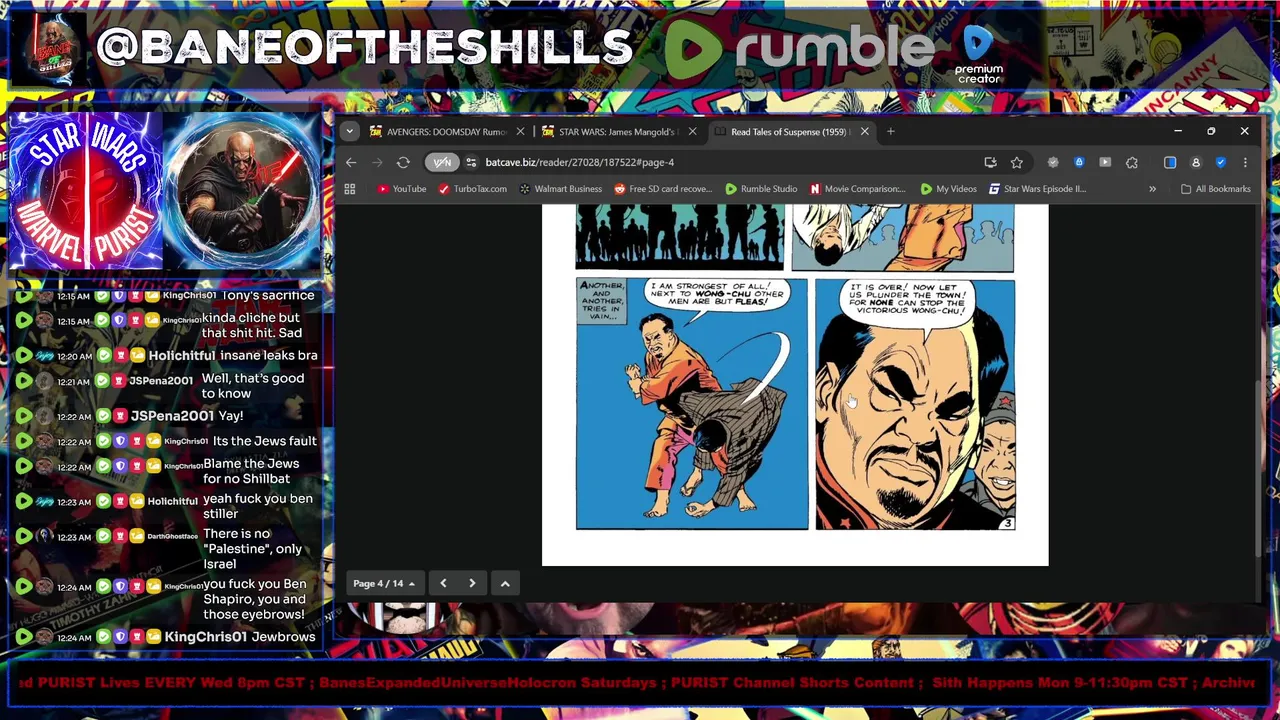Open the blue lock extension icon

click(1079, 162)
